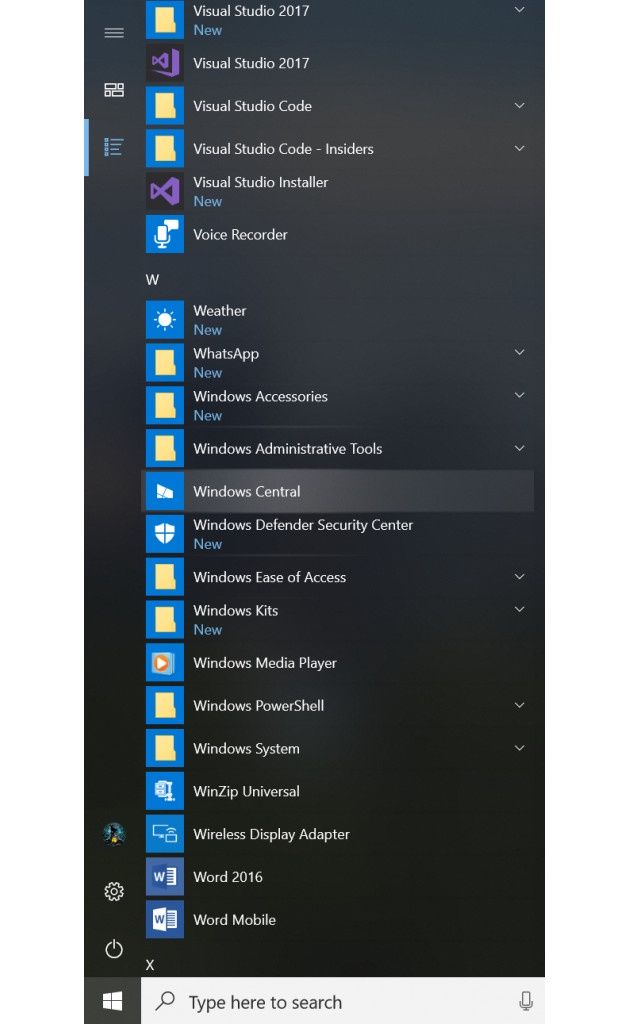Open the user account avatar
The width and height of the screenshot is (630, 1024).
tap(114, 834)
